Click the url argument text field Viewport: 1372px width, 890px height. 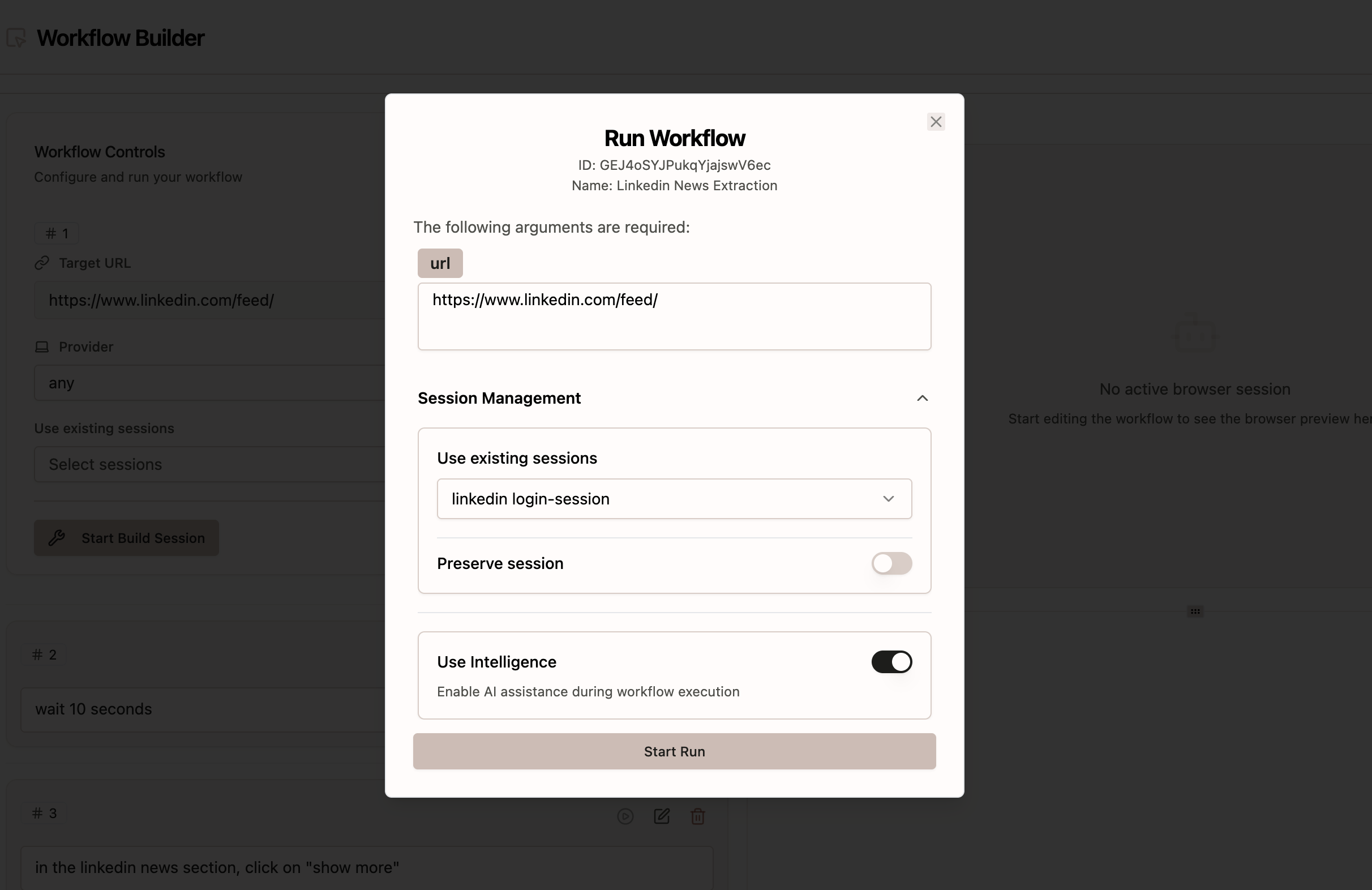tap(674, 316)
